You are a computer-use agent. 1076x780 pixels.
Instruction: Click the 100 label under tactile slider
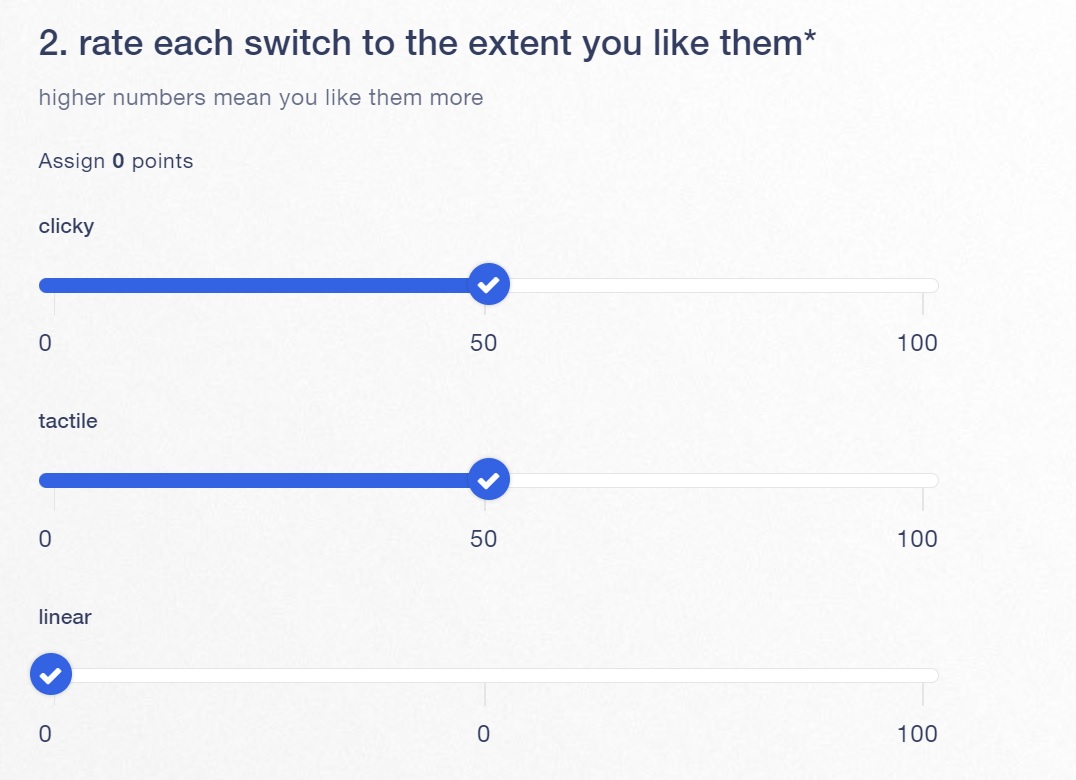[917, 539]
